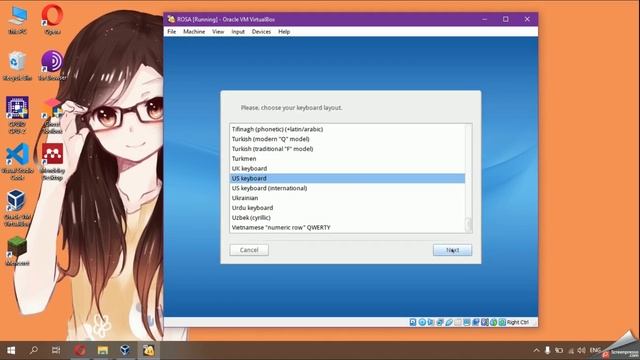
Task: Click the USB devices icon in VirtualBox status bar
Action: tap(449, 322)
